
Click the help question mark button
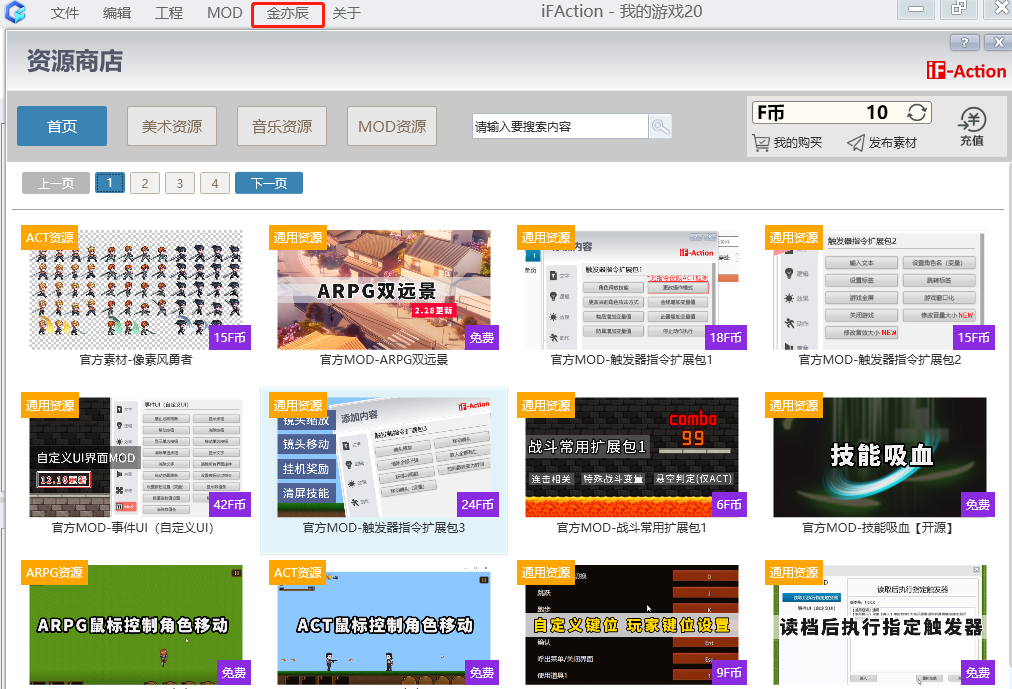[964, 43]
